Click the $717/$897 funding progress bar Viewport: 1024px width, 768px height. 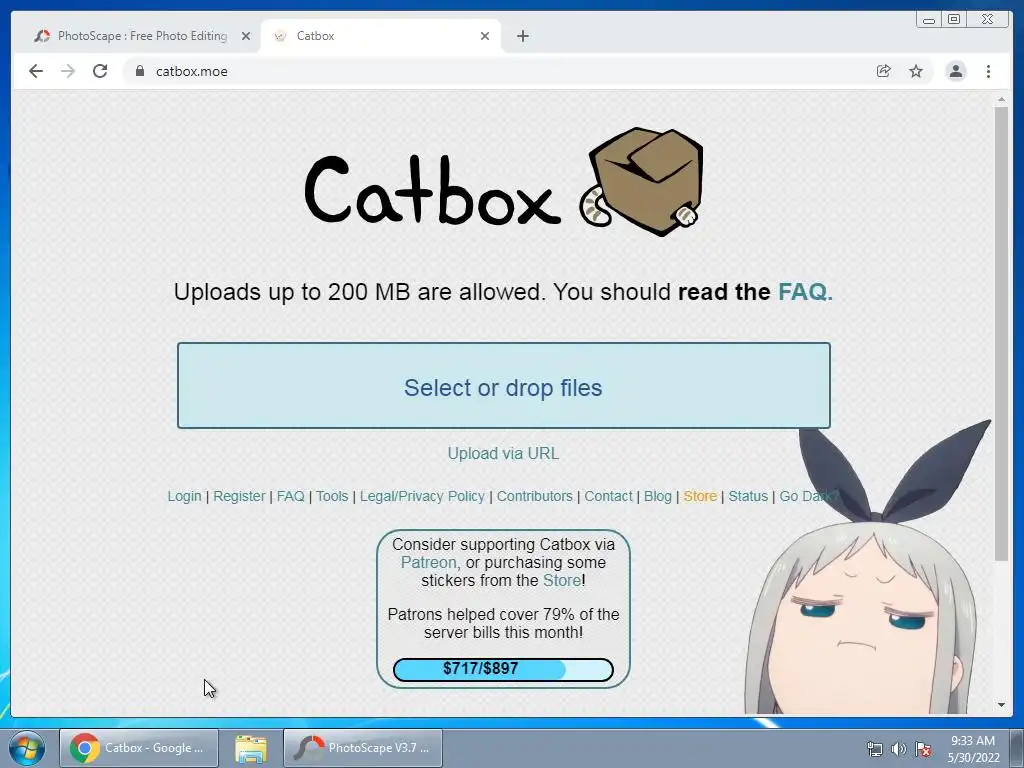coord(503,669)
